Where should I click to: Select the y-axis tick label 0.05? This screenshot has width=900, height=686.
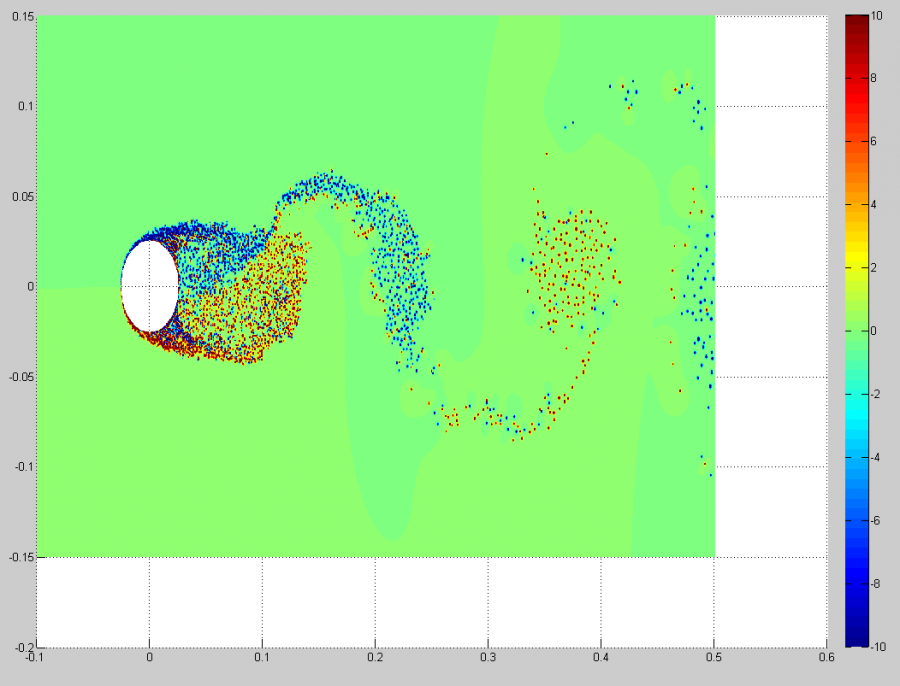[23, 196]
